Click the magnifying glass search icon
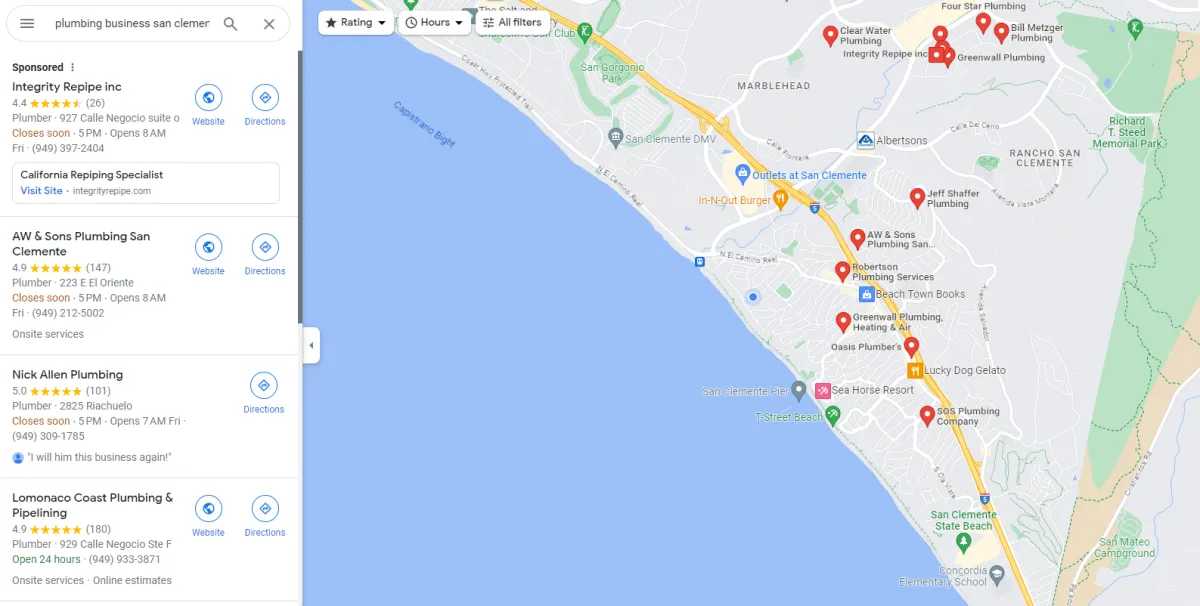Image resolution: width=1200 pixels, height=606 pixels. (x=231, y=24)
